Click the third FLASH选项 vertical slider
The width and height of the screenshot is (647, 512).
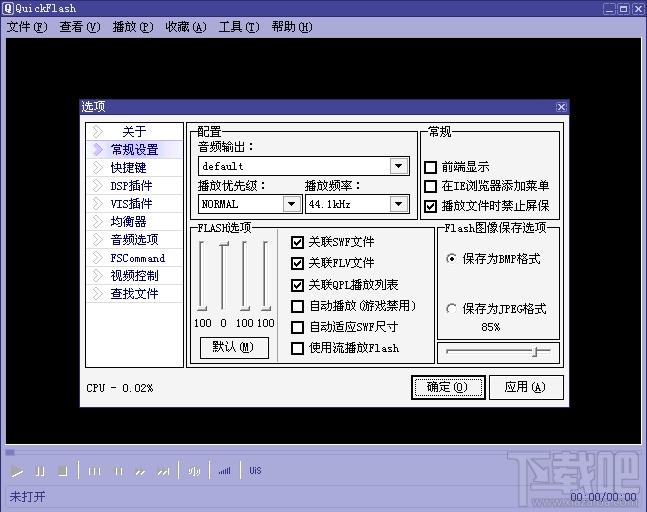coord(245,276)
